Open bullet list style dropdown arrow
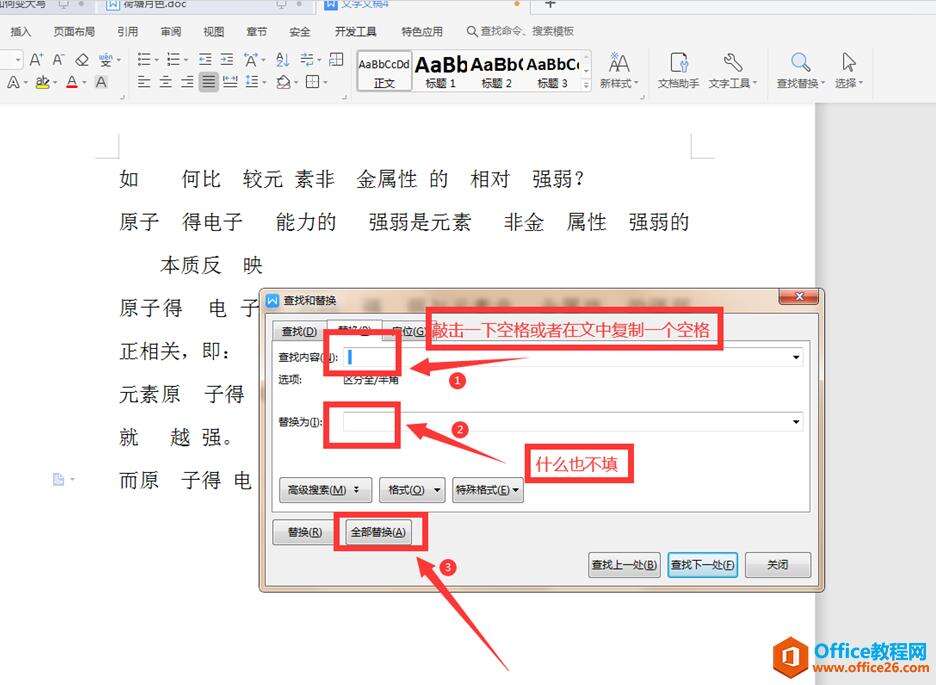 click(156, 60)
